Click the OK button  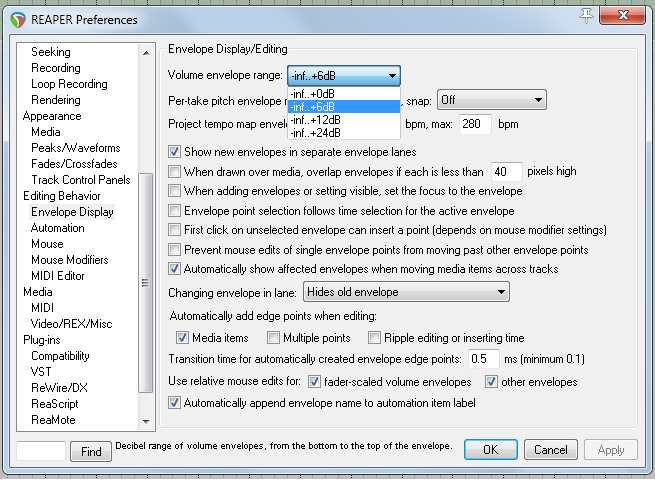(x=491, y=450)
